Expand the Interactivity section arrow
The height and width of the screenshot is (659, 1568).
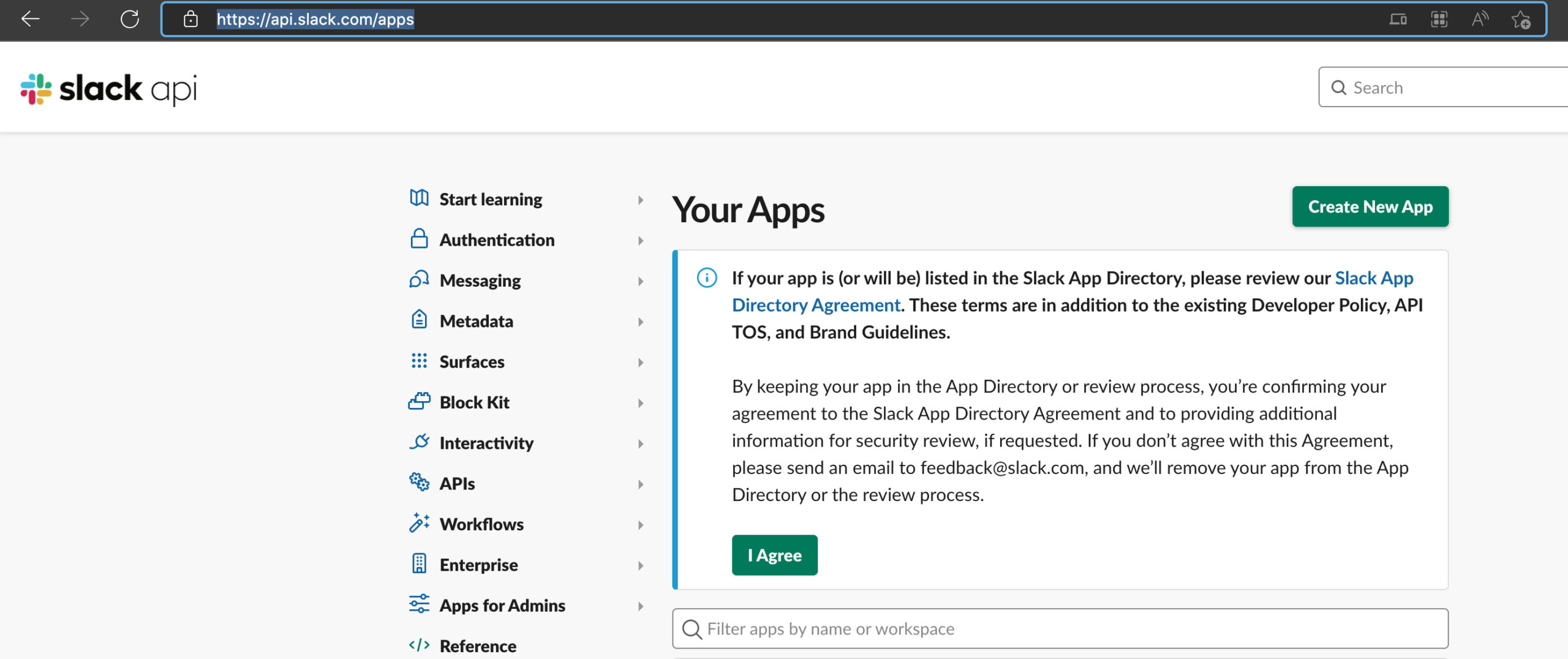pos(640,443)
